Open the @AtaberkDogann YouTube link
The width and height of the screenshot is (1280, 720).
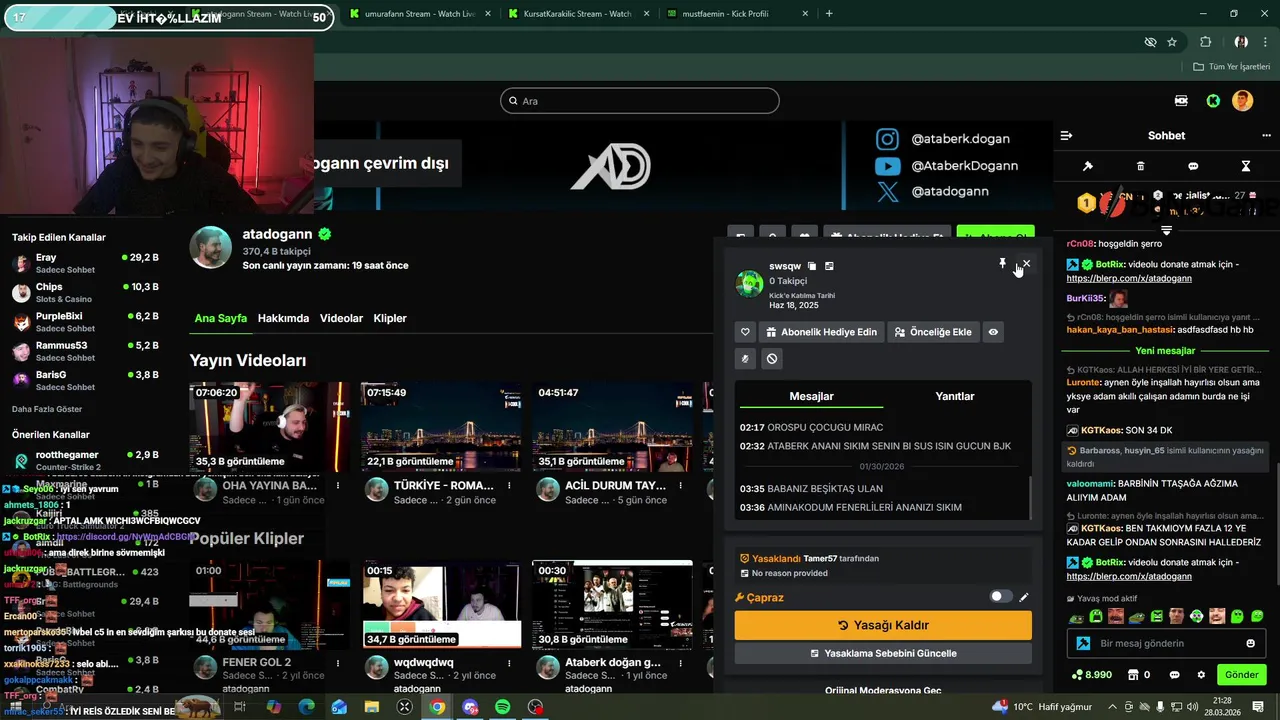[948, 165]
